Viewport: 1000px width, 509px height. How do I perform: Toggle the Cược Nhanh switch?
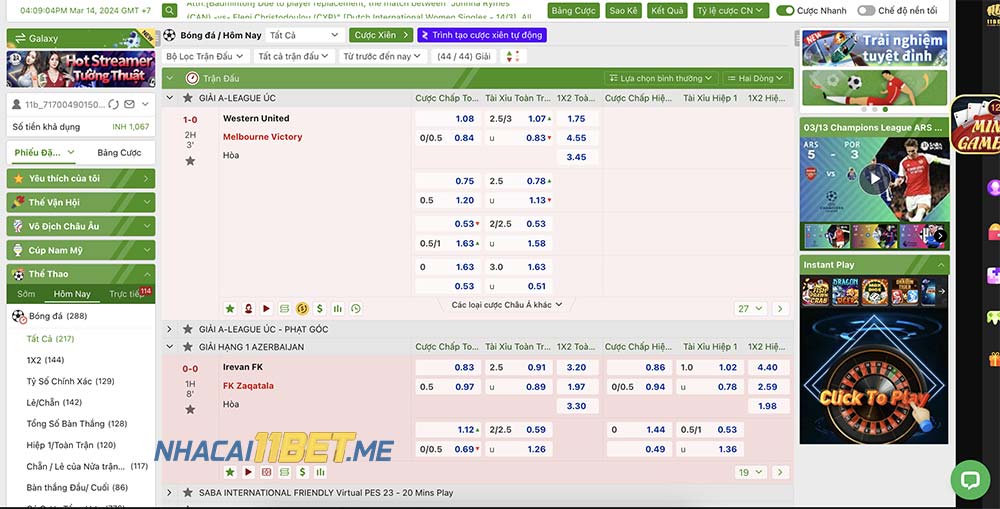(786, 11)
